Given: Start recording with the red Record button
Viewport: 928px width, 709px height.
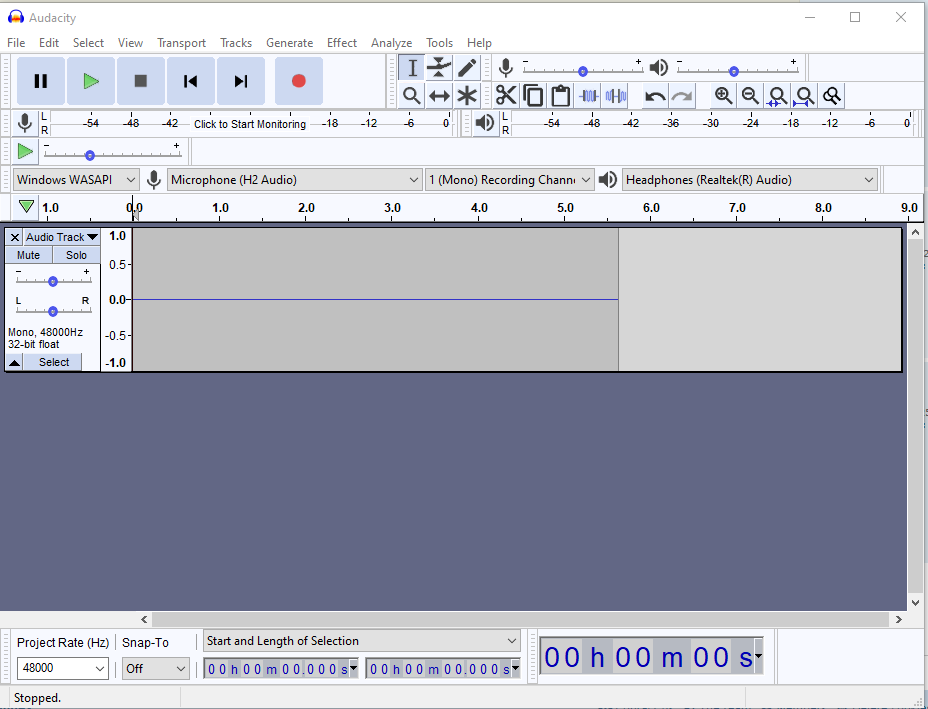Looking at the screenshot, I should (299, 81).
